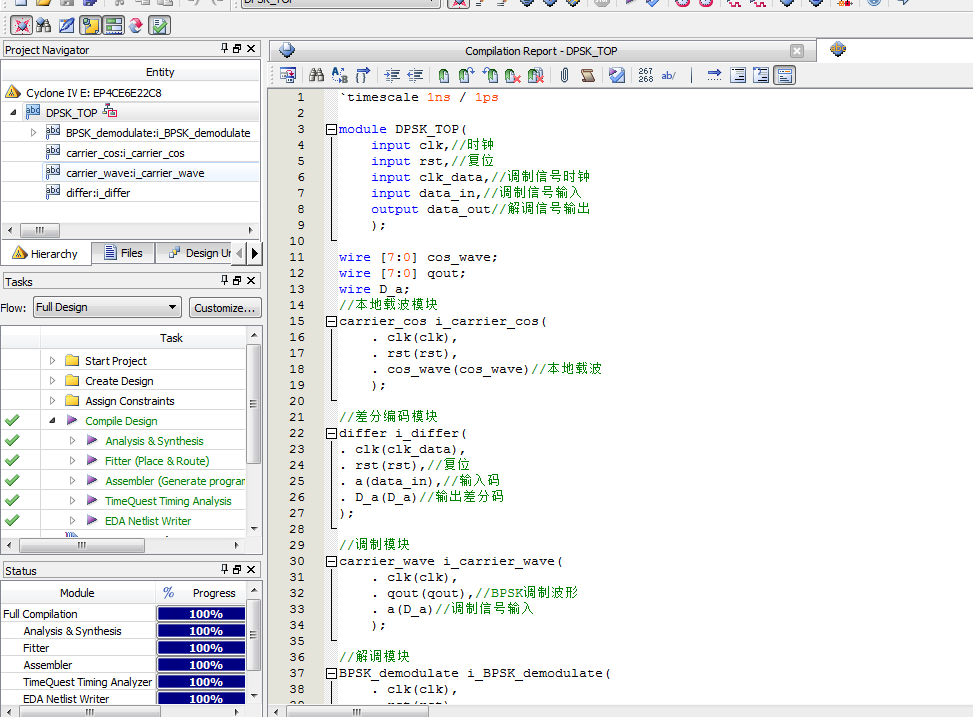Open the Design Units tab
The image size is (973, 717).
pyautogui.click(x=198, y=253)
